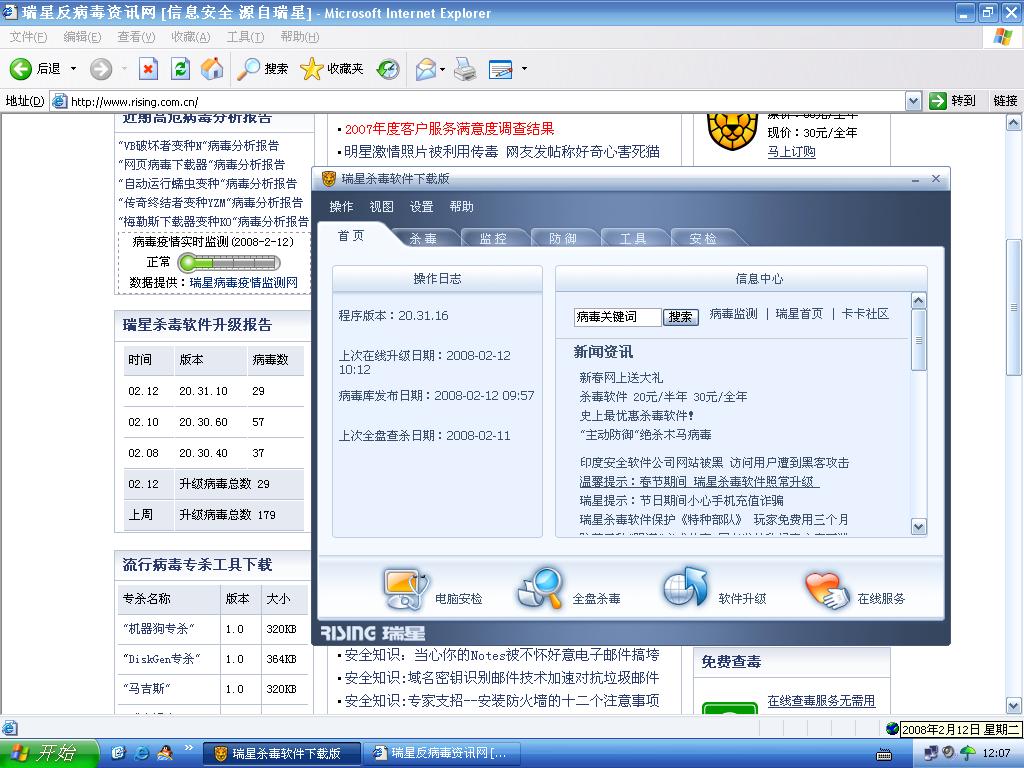
Task: Click the IE Forward arrow icon
Action: pos(101,69)
